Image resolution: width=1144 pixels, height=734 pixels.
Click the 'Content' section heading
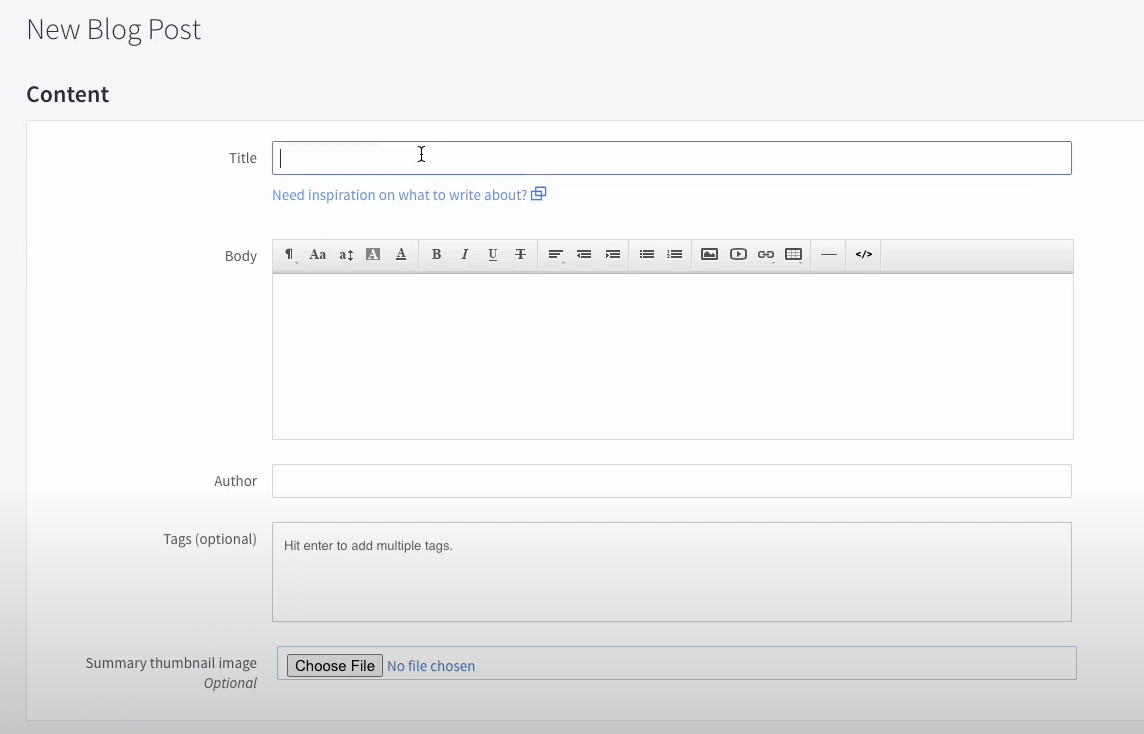(68, 94)
